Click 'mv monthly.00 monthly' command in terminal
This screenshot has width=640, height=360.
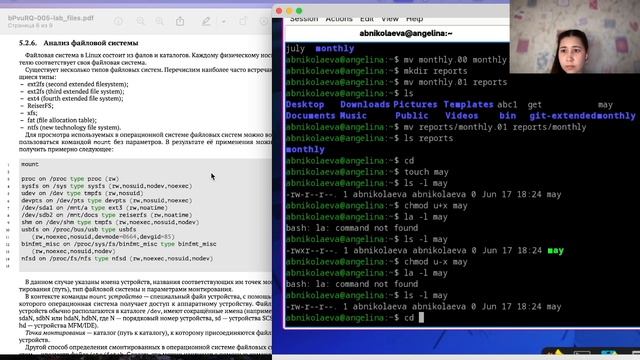pyautogui.click(x=455, y=60)
